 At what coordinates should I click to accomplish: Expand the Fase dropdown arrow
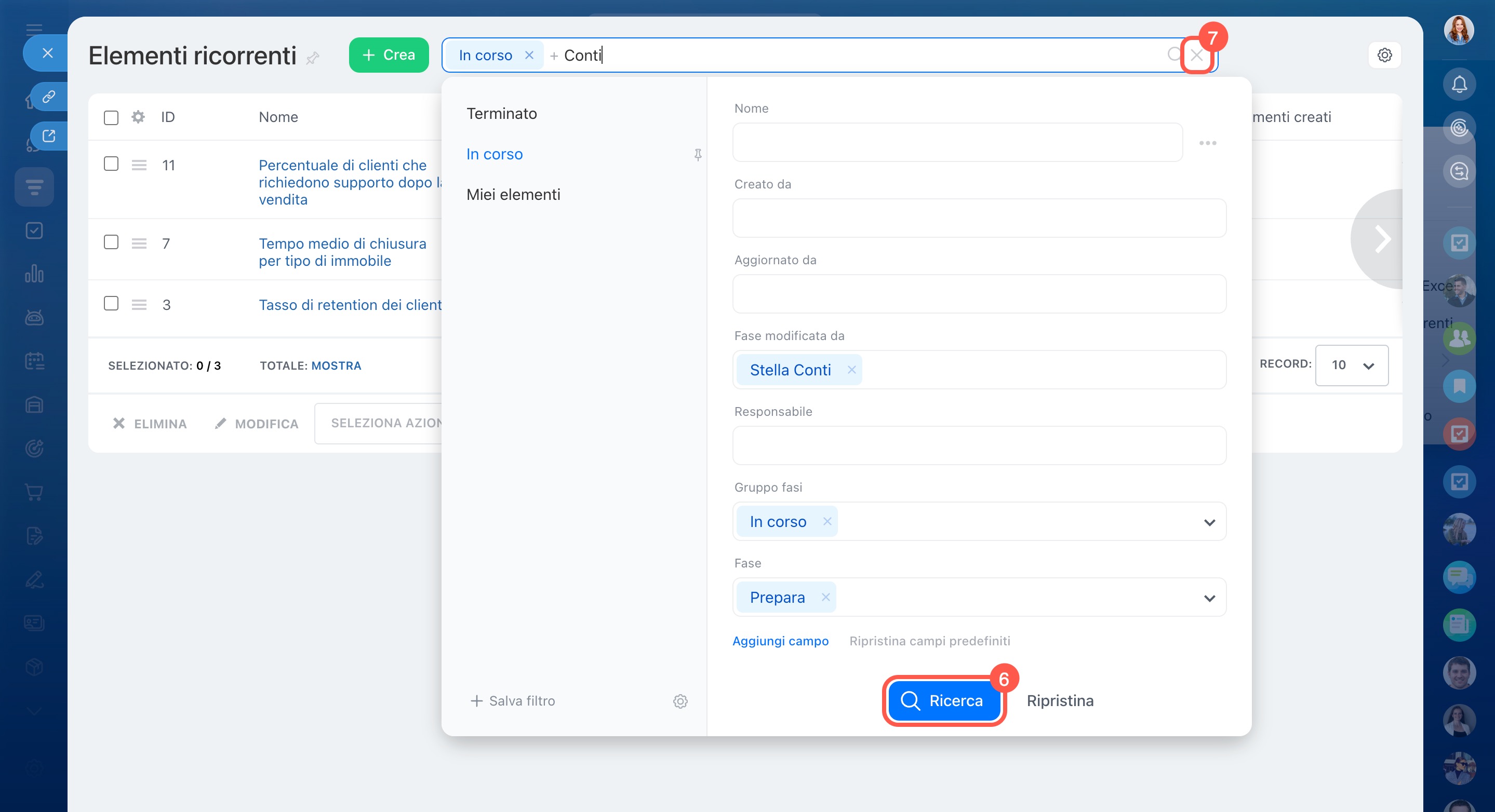coord(1209,598)
